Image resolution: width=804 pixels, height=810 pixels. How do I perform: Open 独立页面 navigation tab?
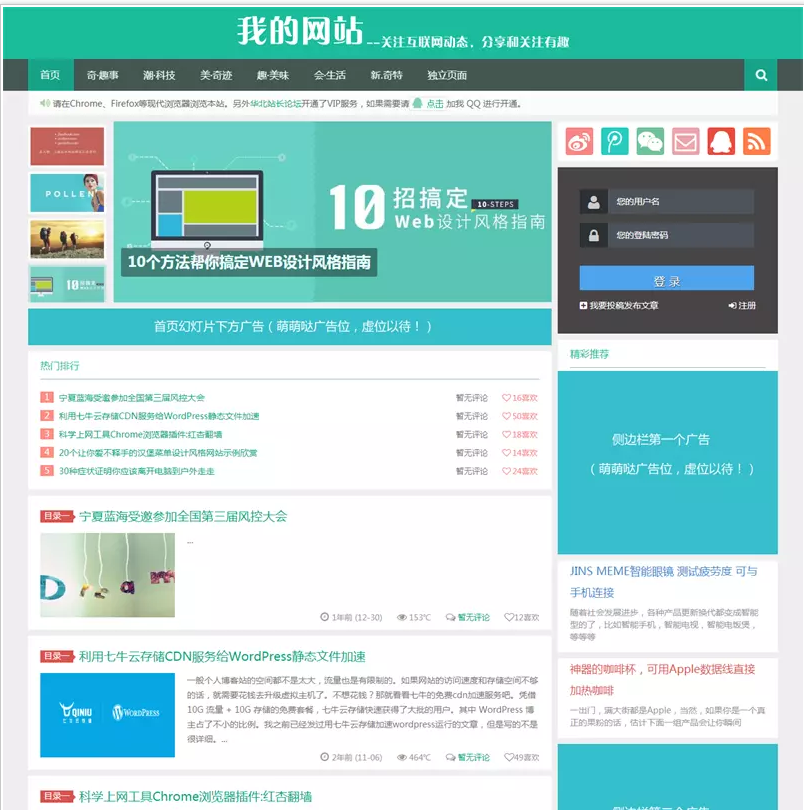(x=447, y=75)
